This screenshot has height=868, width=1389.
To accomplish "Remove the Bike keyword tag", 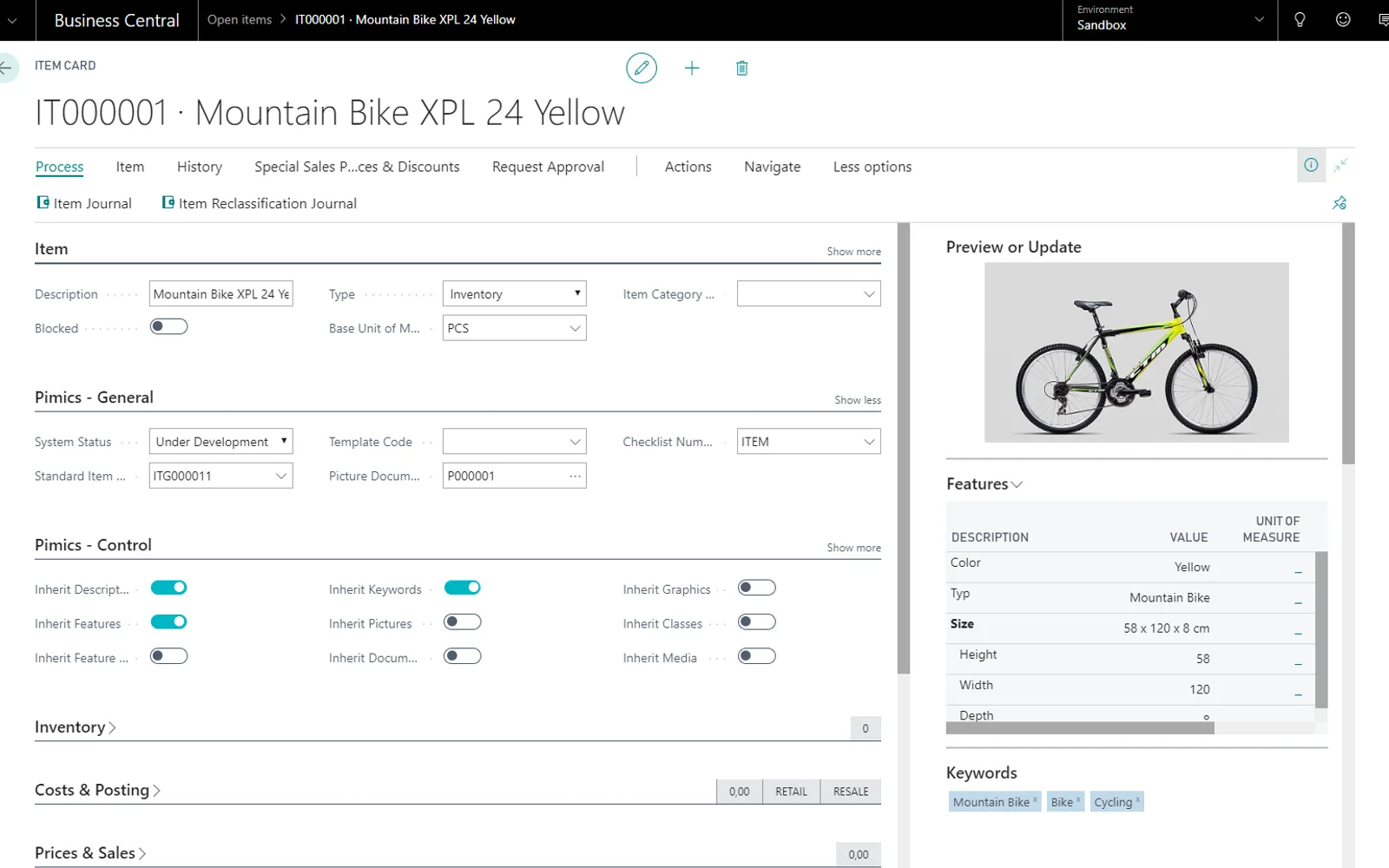I will pyautogui.click(x=1078, y=799).
